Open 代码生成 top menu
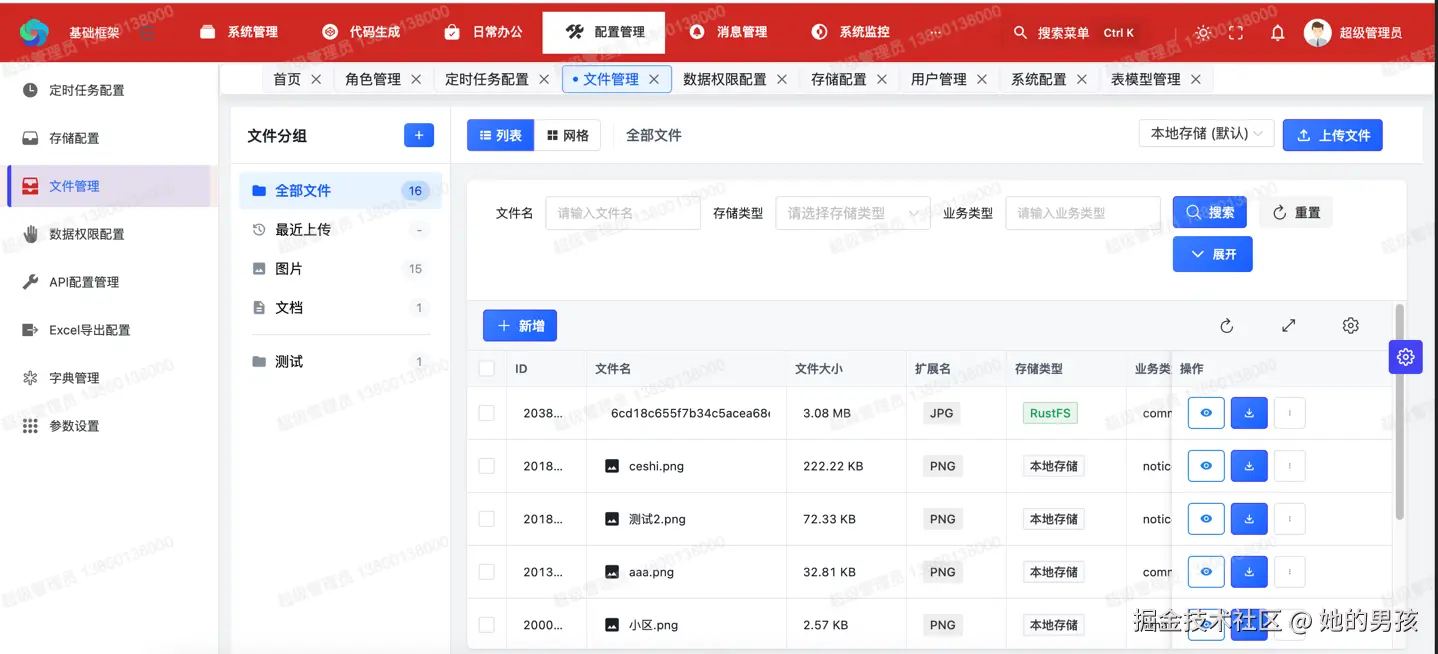Image resolution: width=1438 pixels, height=654 pixels. pos(361,32)
